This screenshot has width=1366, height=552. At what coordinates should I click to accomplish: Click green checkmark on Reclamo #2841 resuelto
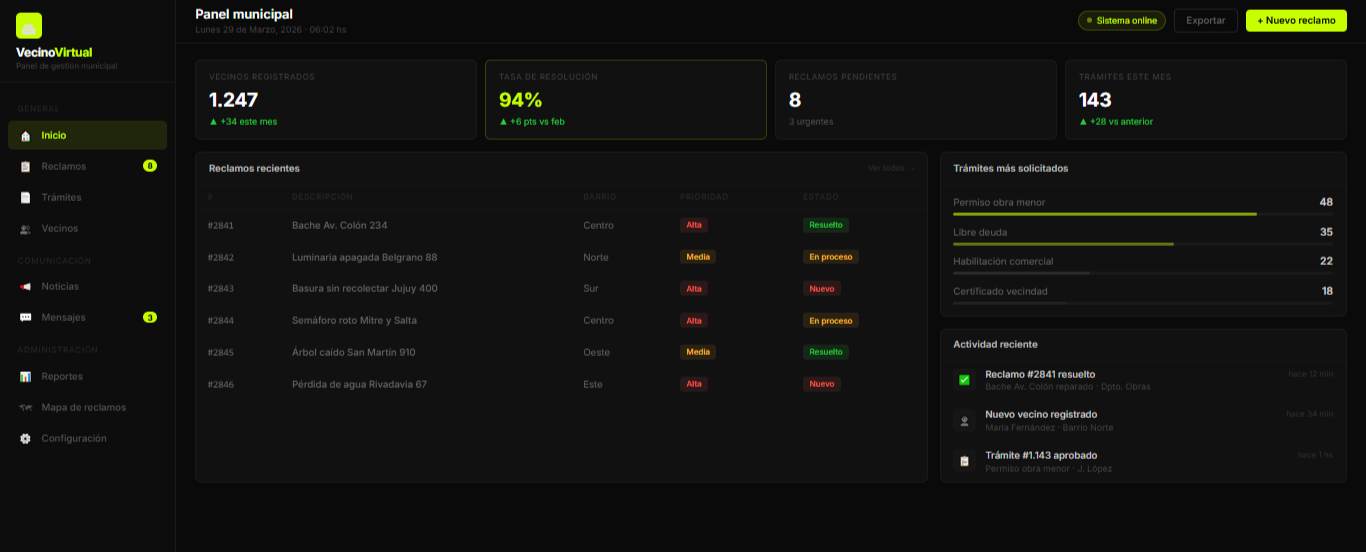[x=964, y=380]
